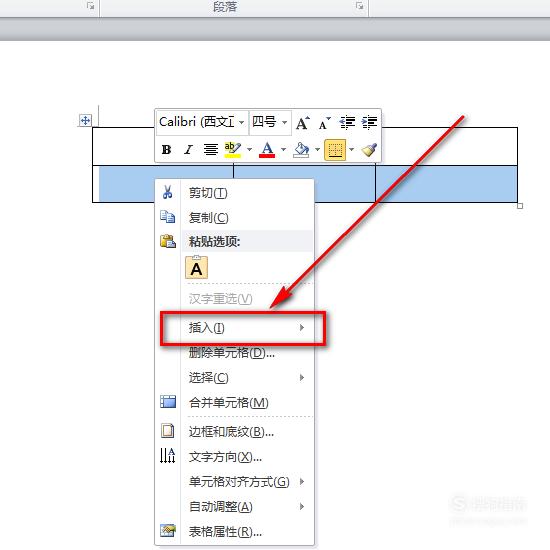The height and width of the screenshot is (550, 550).
Task: Center align text via mini toolbar
Action: [210, 150]
